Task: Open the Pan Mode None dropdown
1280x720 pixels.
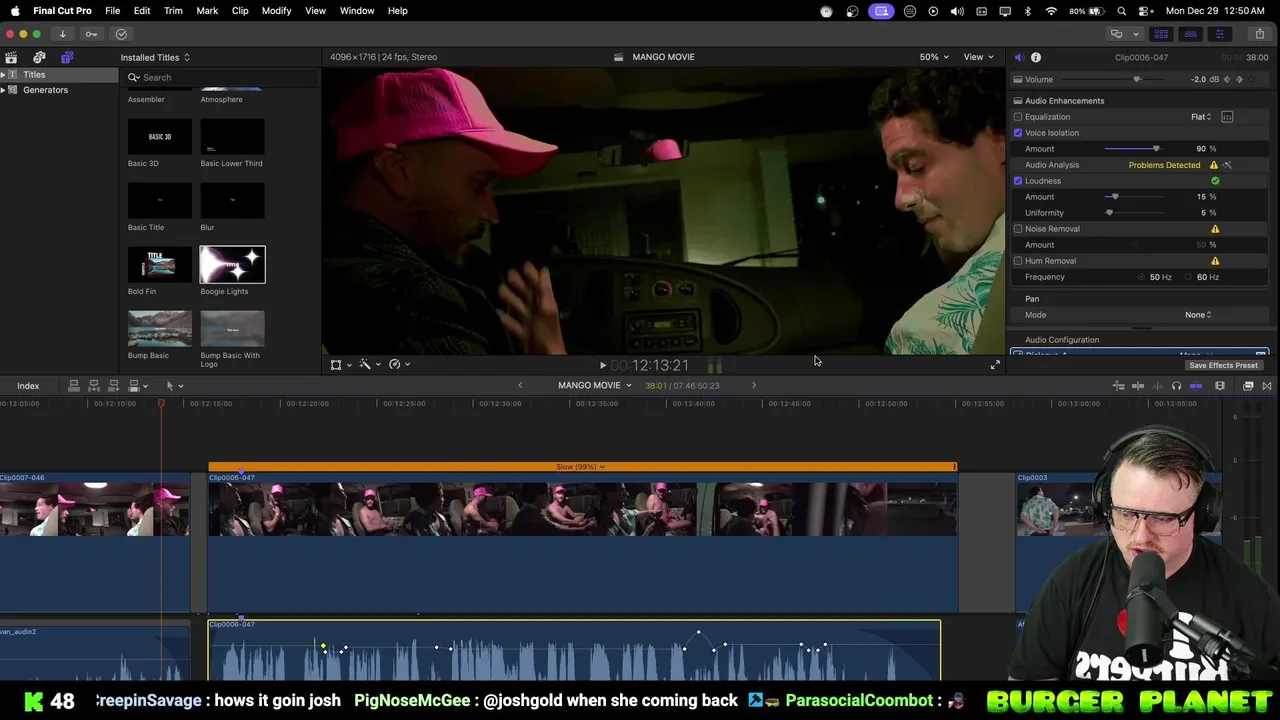Action: [1198, 315]
